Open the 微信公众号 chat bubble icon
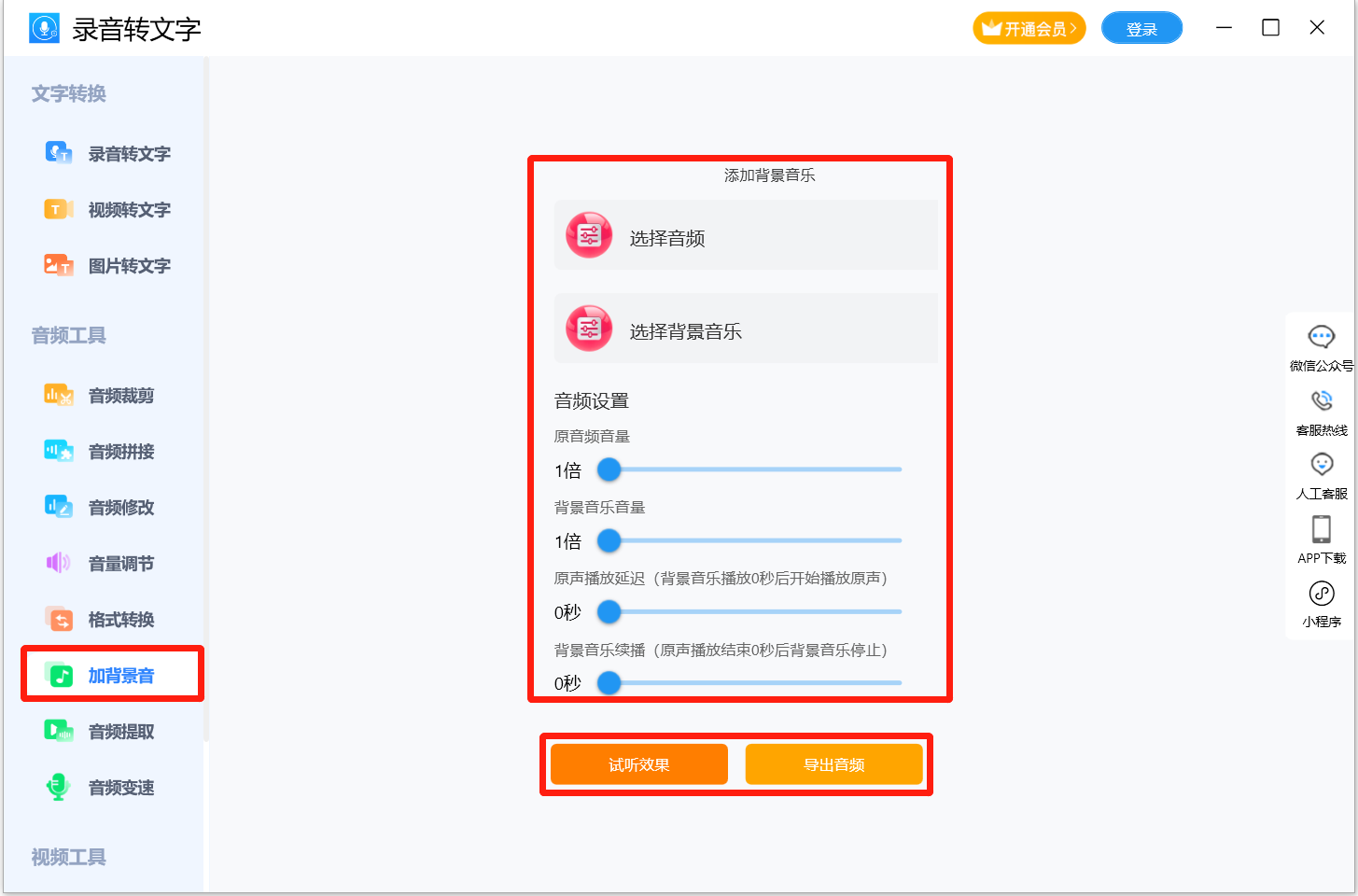Viewport: 1358px width, 896px height. pyautogui.click(x=1322, y=337)
